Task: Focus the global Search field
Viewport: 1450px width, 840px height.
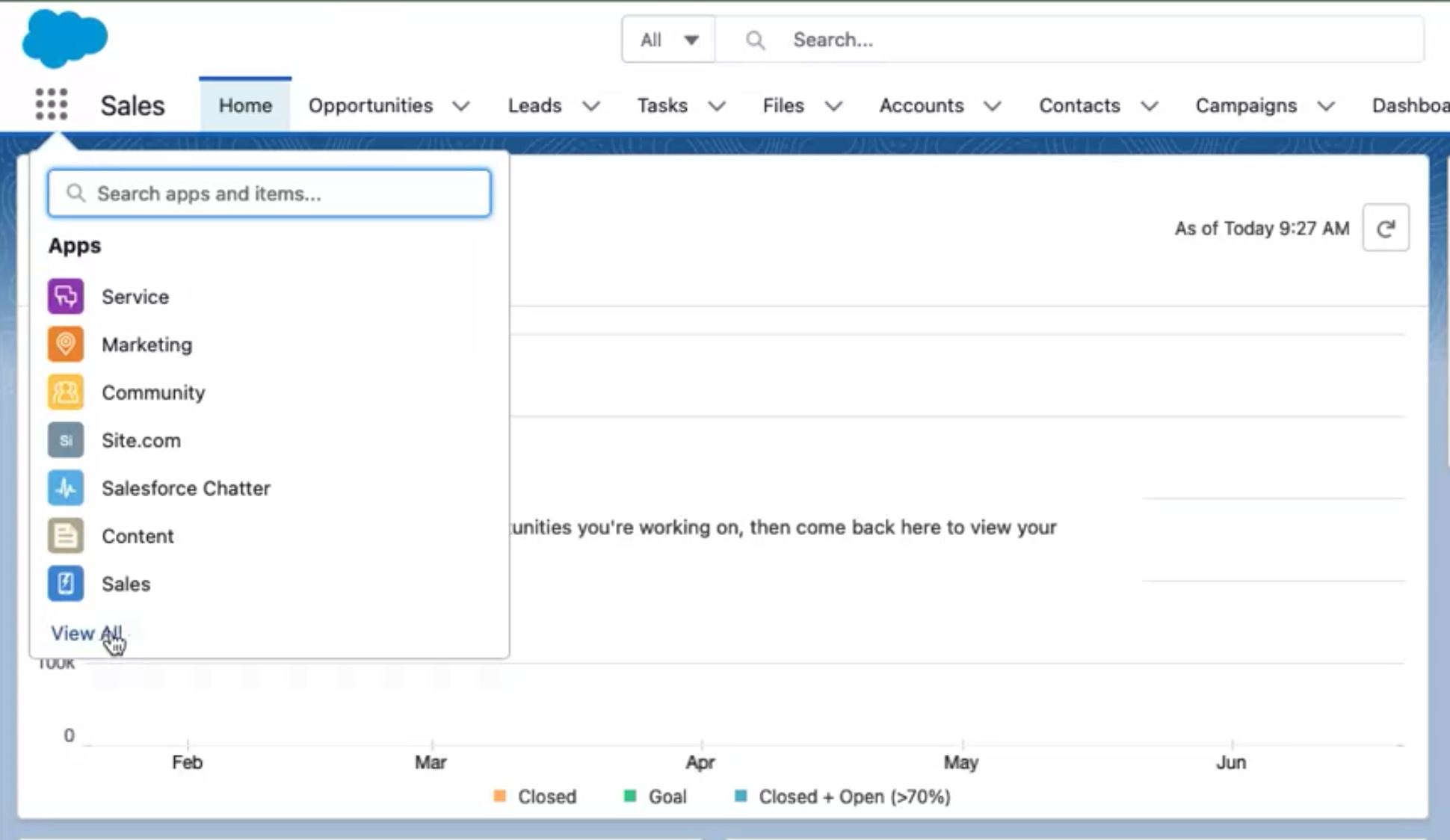Action: point(1070,40)
